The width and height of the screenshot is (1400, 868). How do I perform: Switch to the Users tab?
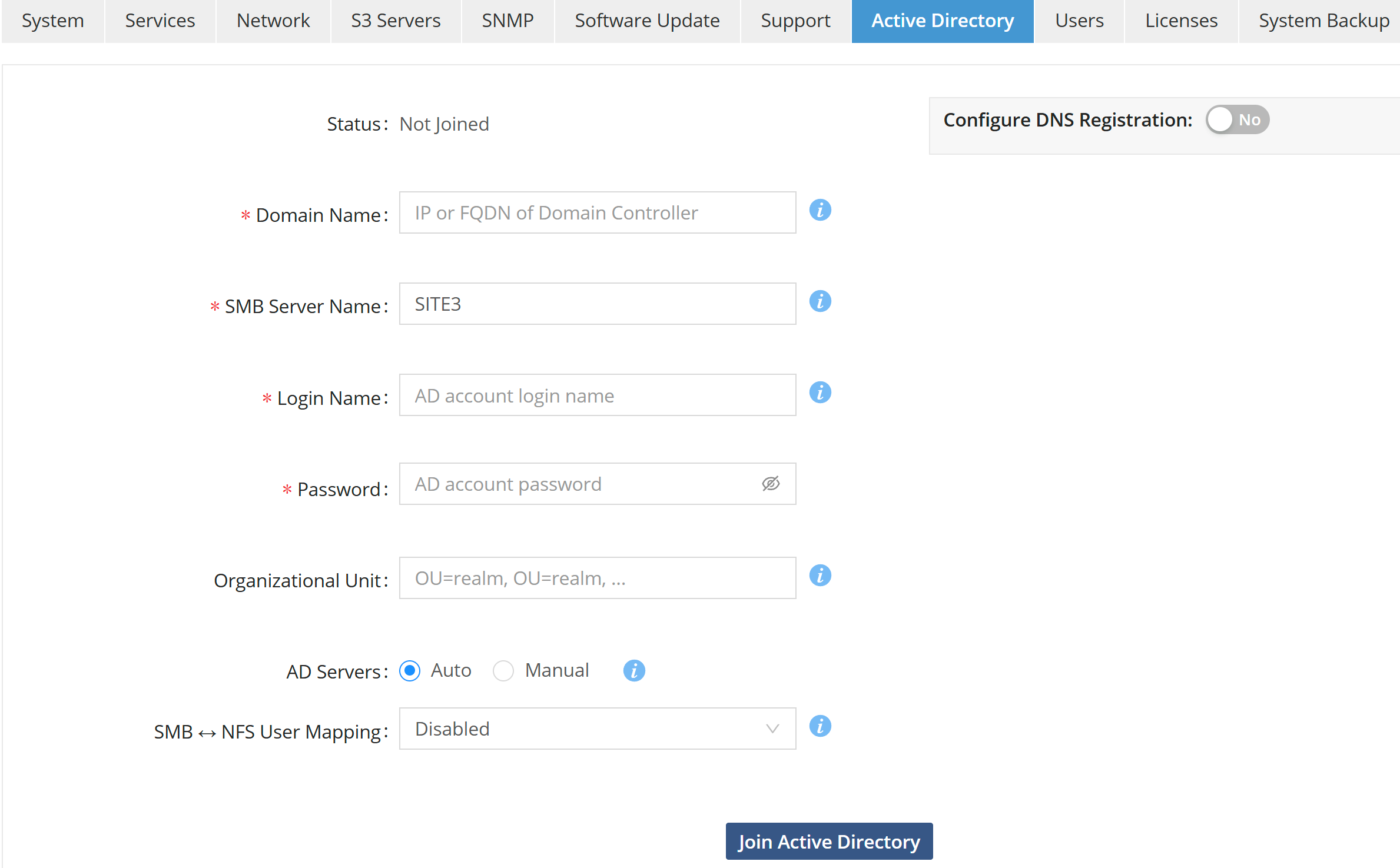1079,21
